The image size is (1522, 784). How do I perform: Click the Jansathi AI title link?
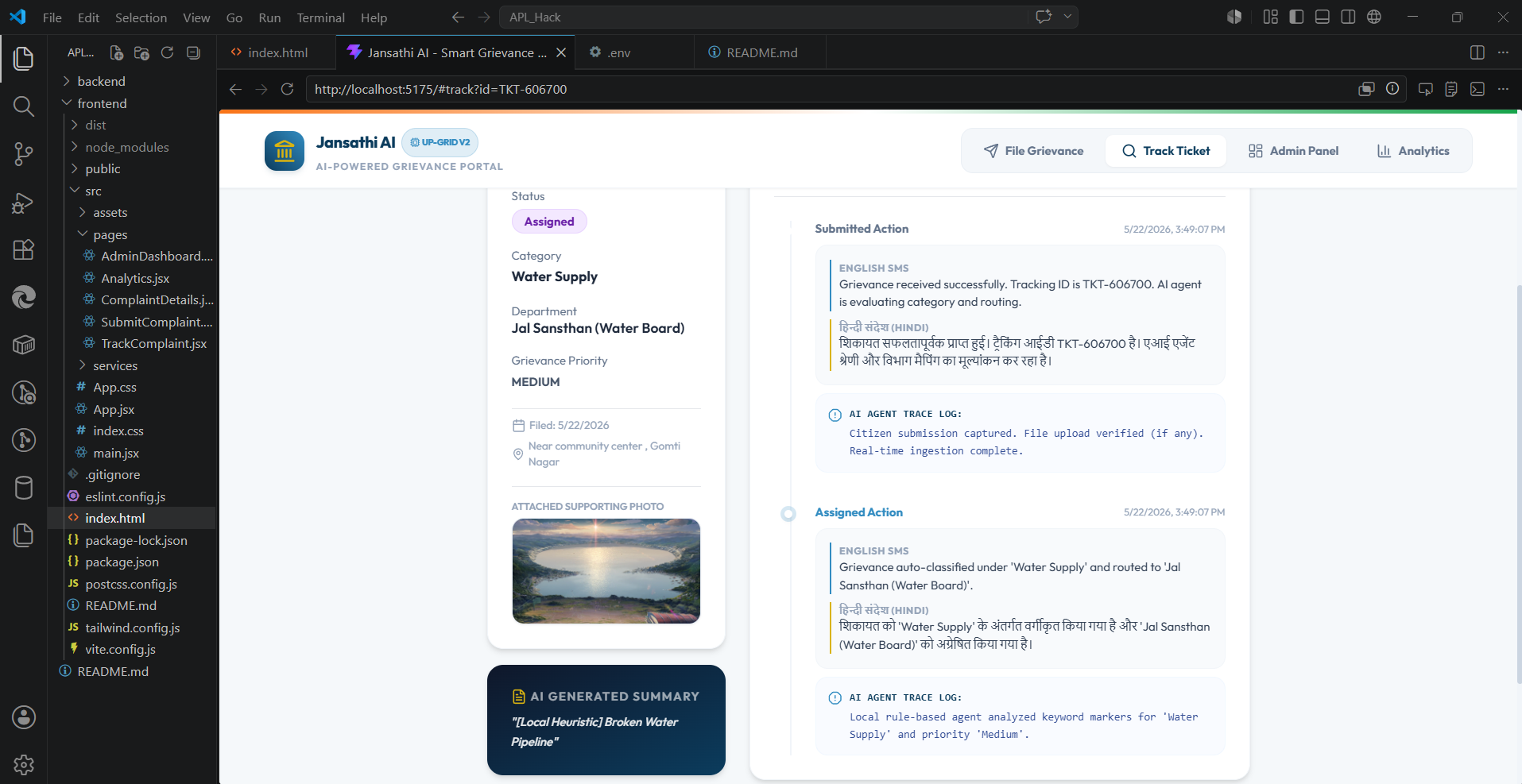coord(355,142)
